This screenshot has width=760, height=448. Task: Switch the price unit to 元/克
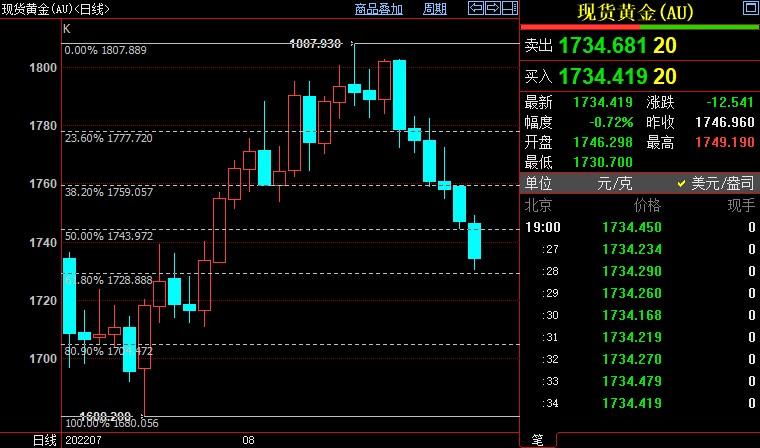click(x=609, y=184)
